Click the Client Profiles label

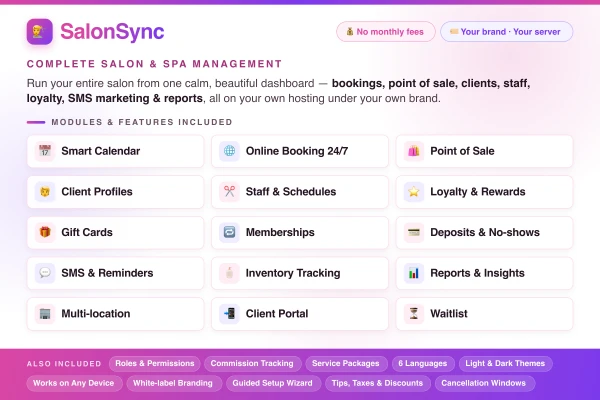point(97,191)
